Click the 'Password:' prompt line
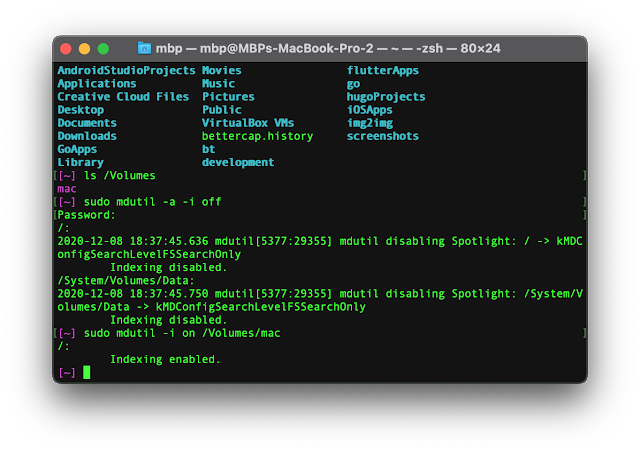This screenshot has width=640, height=453. [x=86, y=214]
